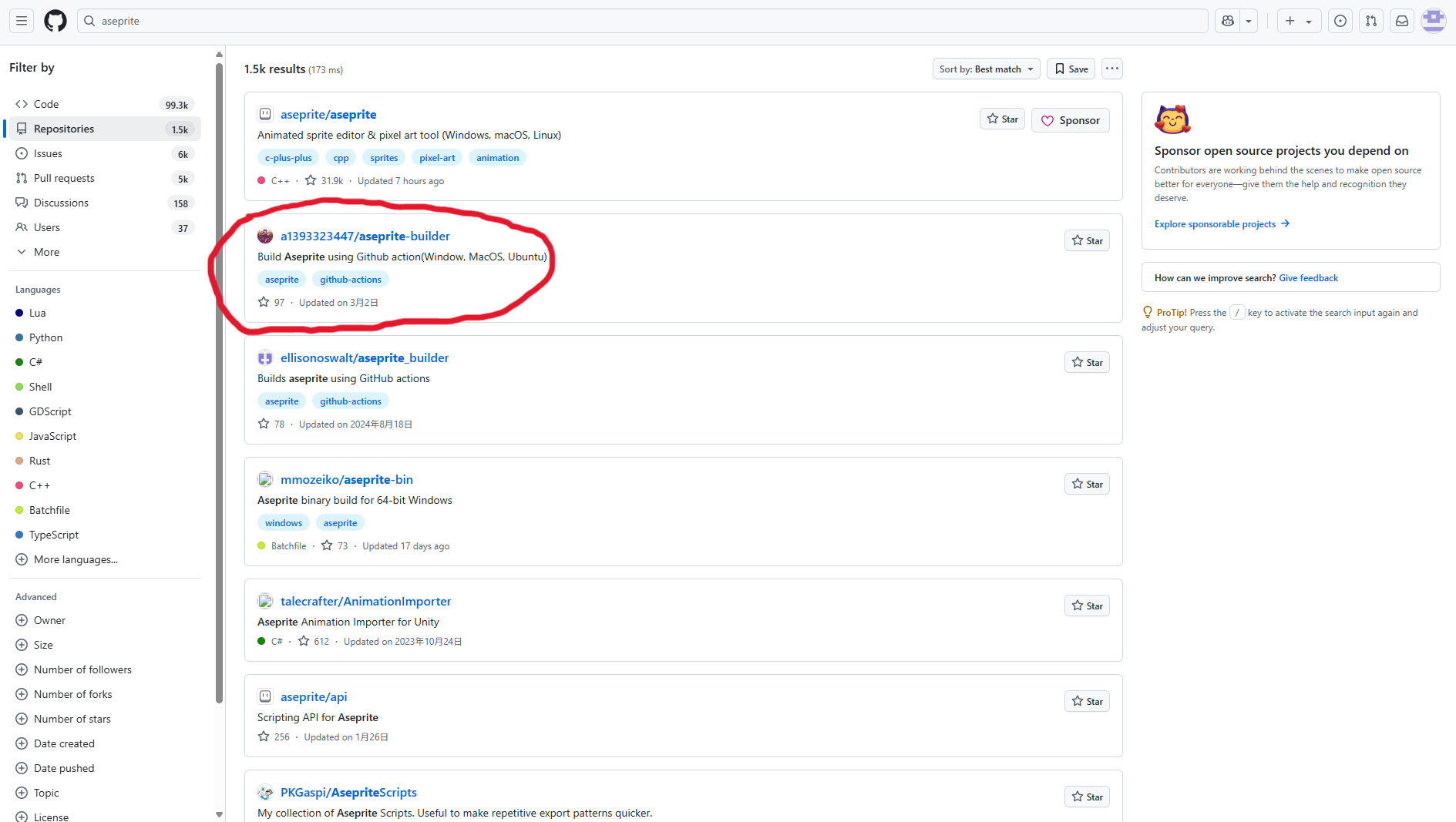Filter results by Code
The width and height of the screenshot is (1456, 822).
(x=105, y=104)
